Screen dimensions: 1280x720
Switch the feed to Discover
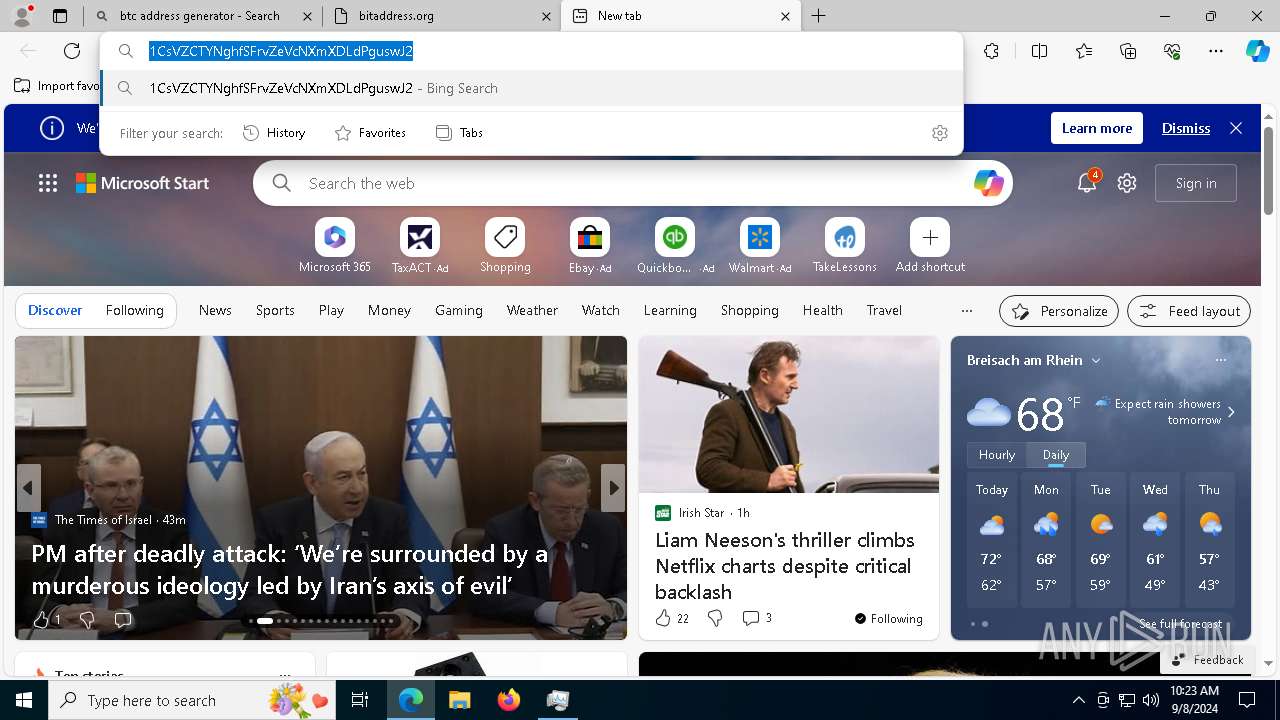pos(55,310)
